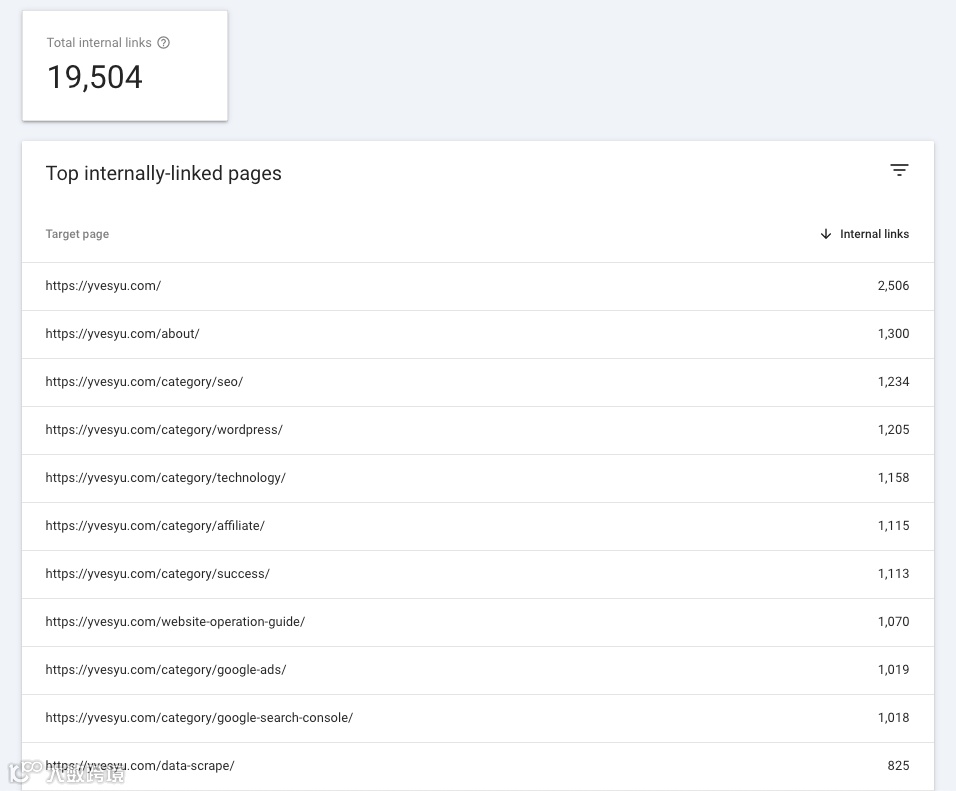The height and width of the screenshot is (791, 956).
Task: Open the https://yvesyu.com/ homepage row
Action: tap(103, 286)
